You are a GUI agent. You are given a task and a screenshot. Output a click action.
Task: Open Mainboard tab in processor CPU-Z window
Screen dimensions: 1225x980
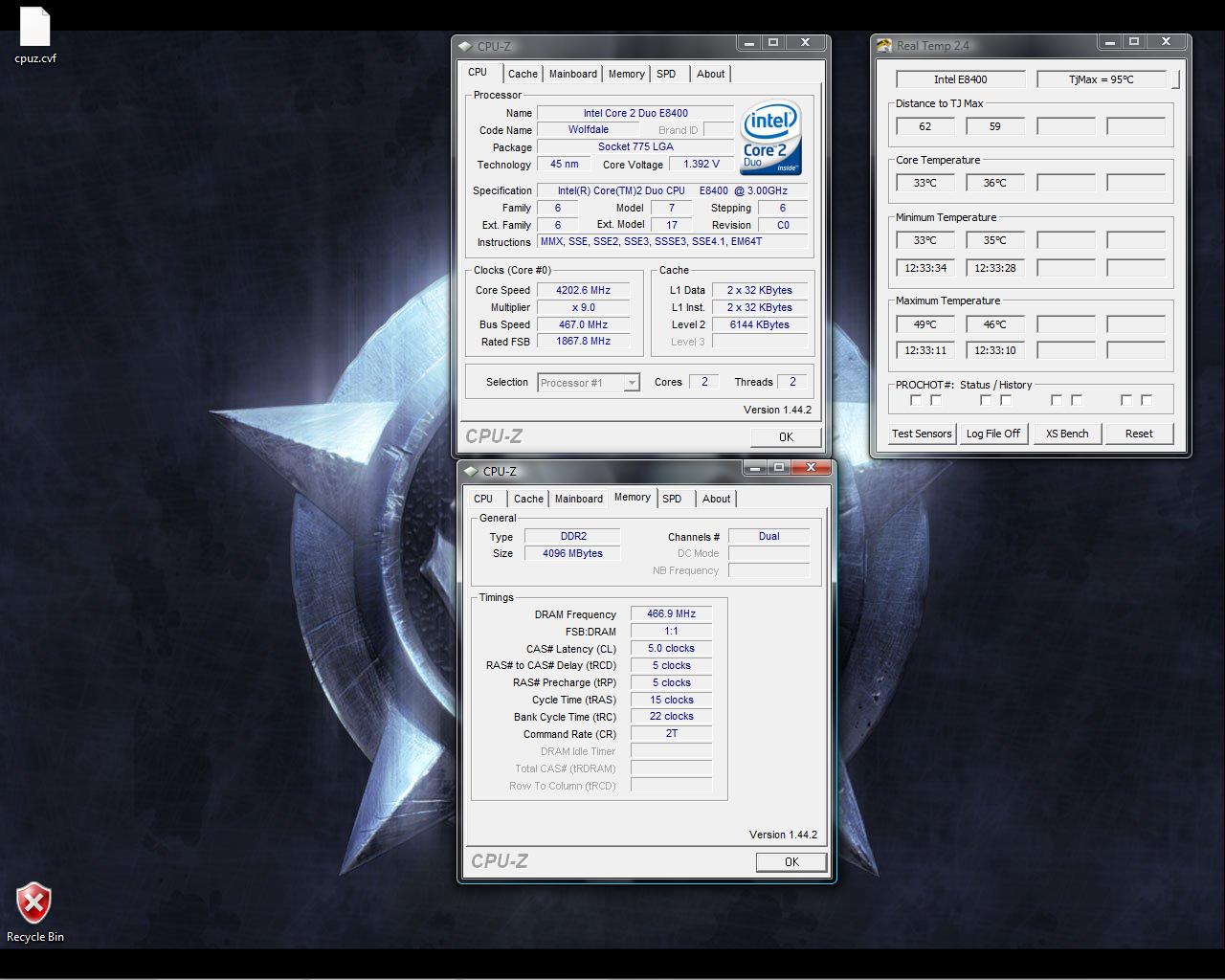[573, 74]
